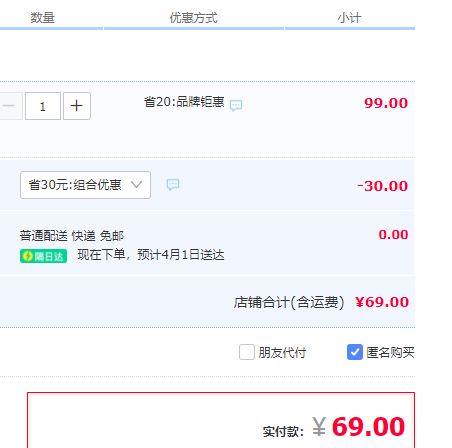
Task: Click the 店铺合计 ¥69.00 total amount
Action: (x=382, y=302)
